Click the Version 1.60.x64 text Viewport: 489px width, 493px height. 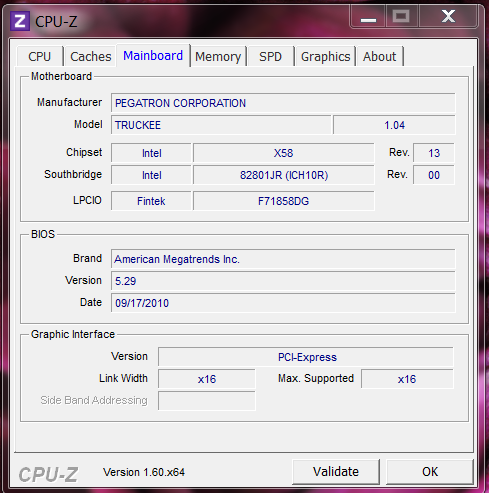[x=144, y=472]
